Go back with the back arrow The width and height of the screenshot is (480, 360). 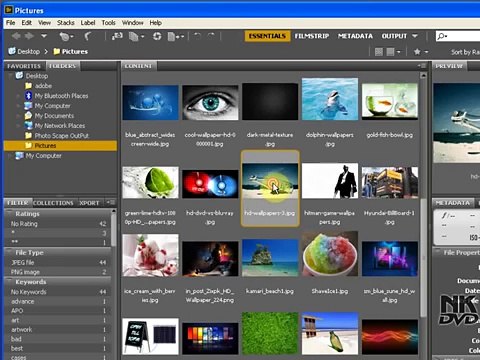click(x=16, y=36)
